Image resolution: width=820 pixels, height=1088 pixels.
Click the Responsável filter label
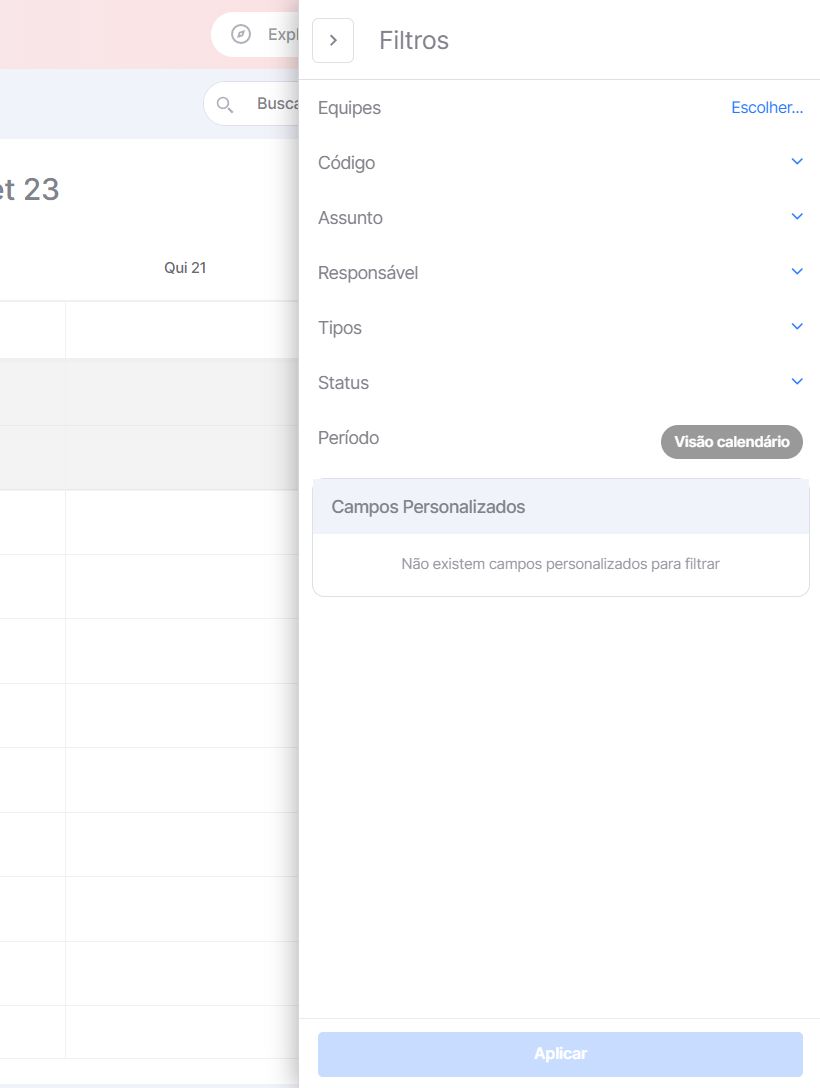(x=368, y=273)
